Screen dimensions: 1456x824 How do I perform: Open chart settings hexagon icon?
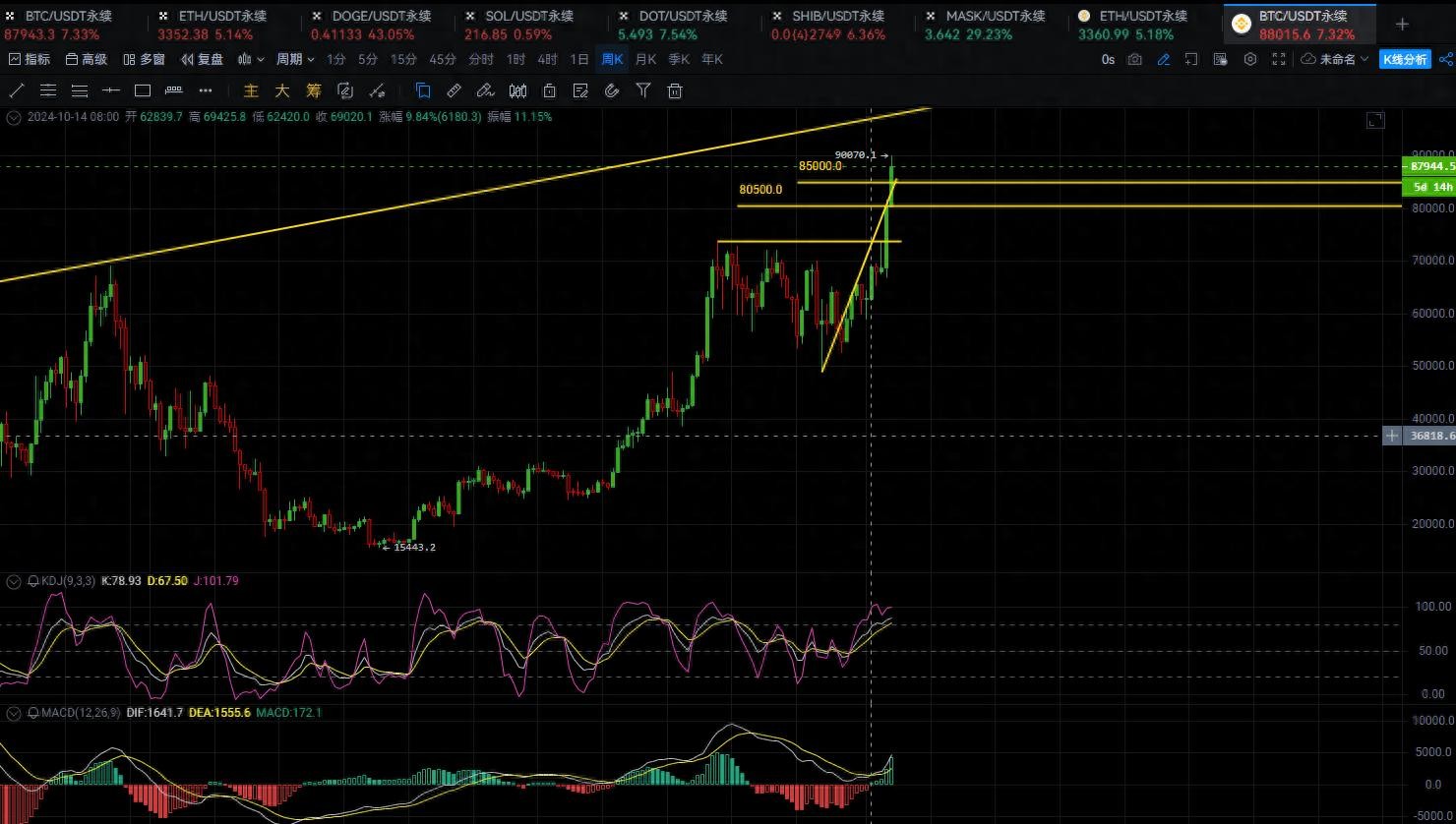coord(1250,60)
